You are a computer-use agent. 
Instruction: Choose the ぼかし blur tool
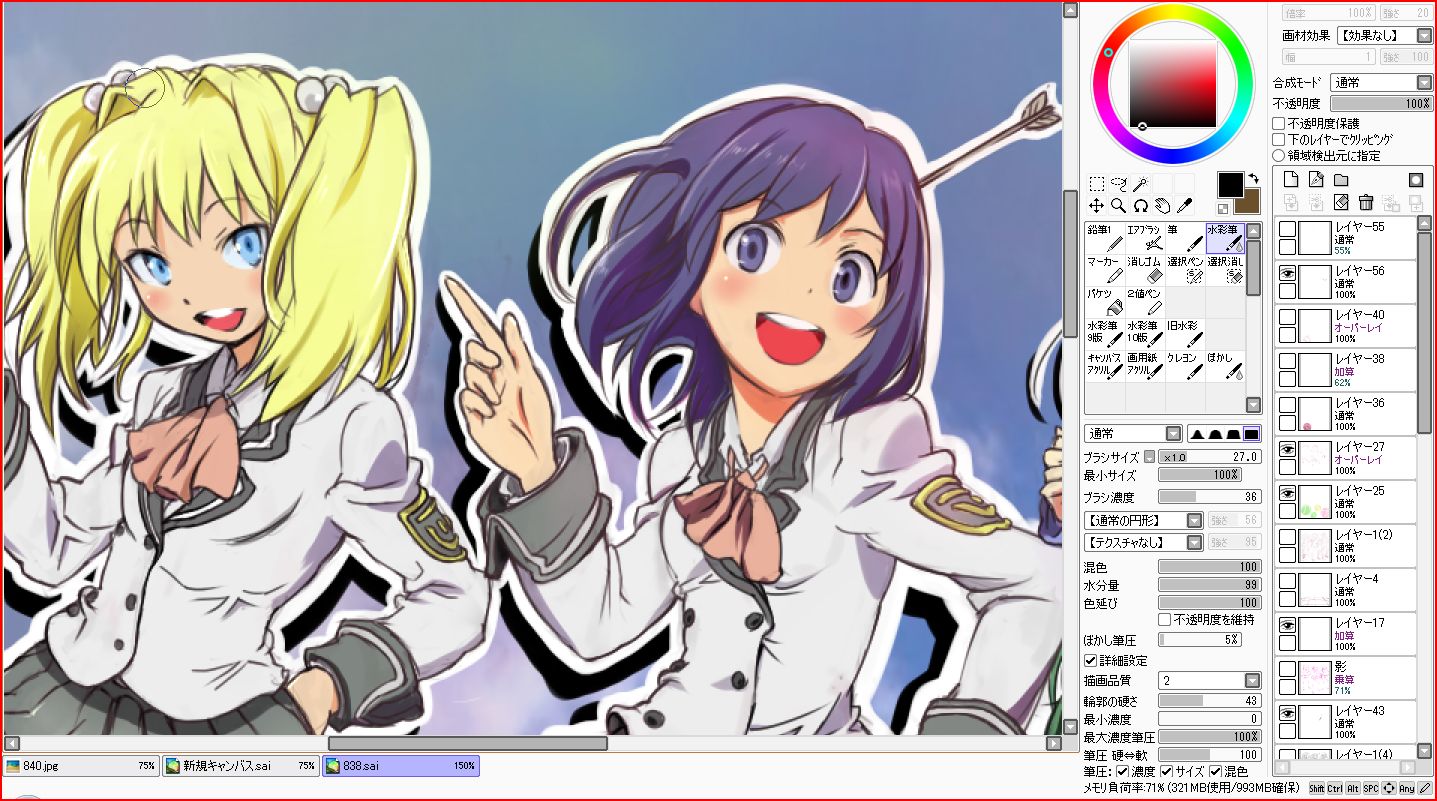pos(1225,365)
